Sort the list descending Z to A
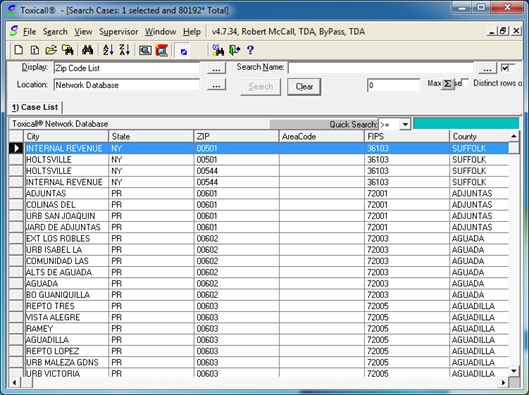This screenshot has width=529, height=395. click(124, 50)
